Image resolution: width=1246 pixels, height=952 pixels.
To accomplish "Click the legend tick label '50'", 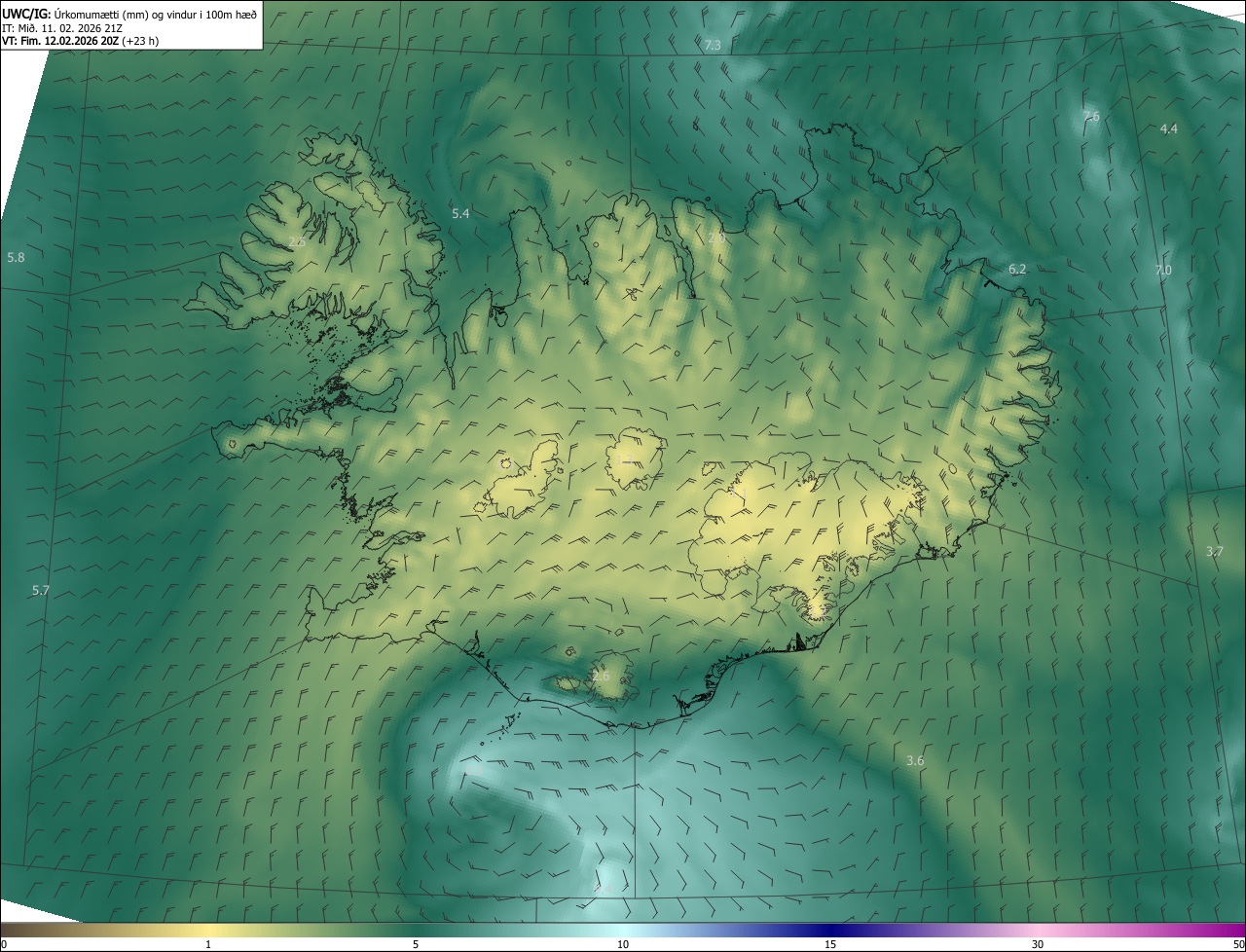I will pyautogui.click(x=1238, y=944).
